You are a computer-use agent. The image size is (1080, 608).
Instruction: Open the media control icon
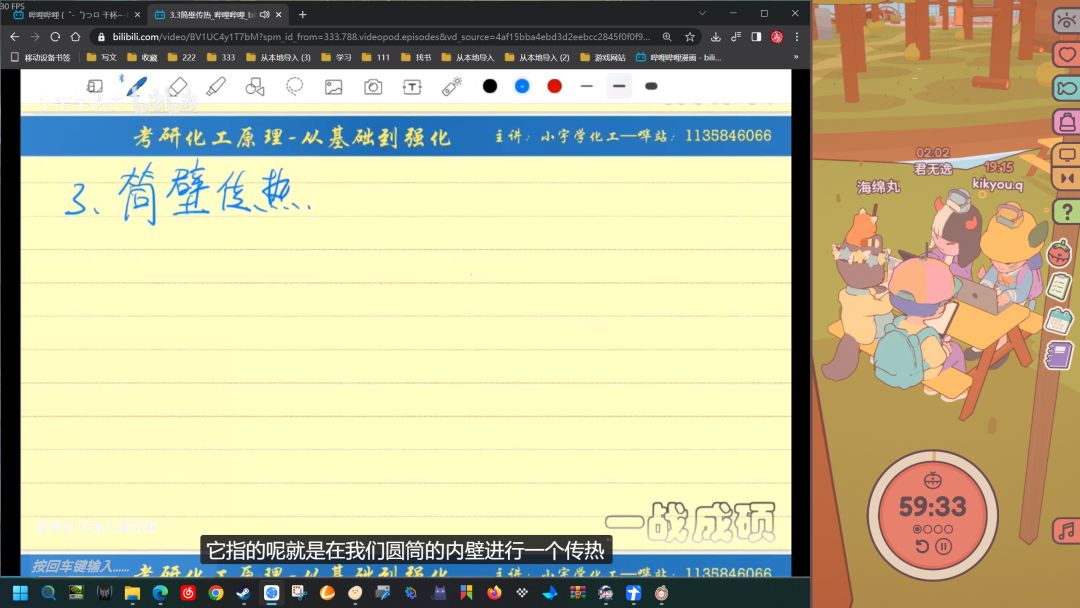coord(736,36)
